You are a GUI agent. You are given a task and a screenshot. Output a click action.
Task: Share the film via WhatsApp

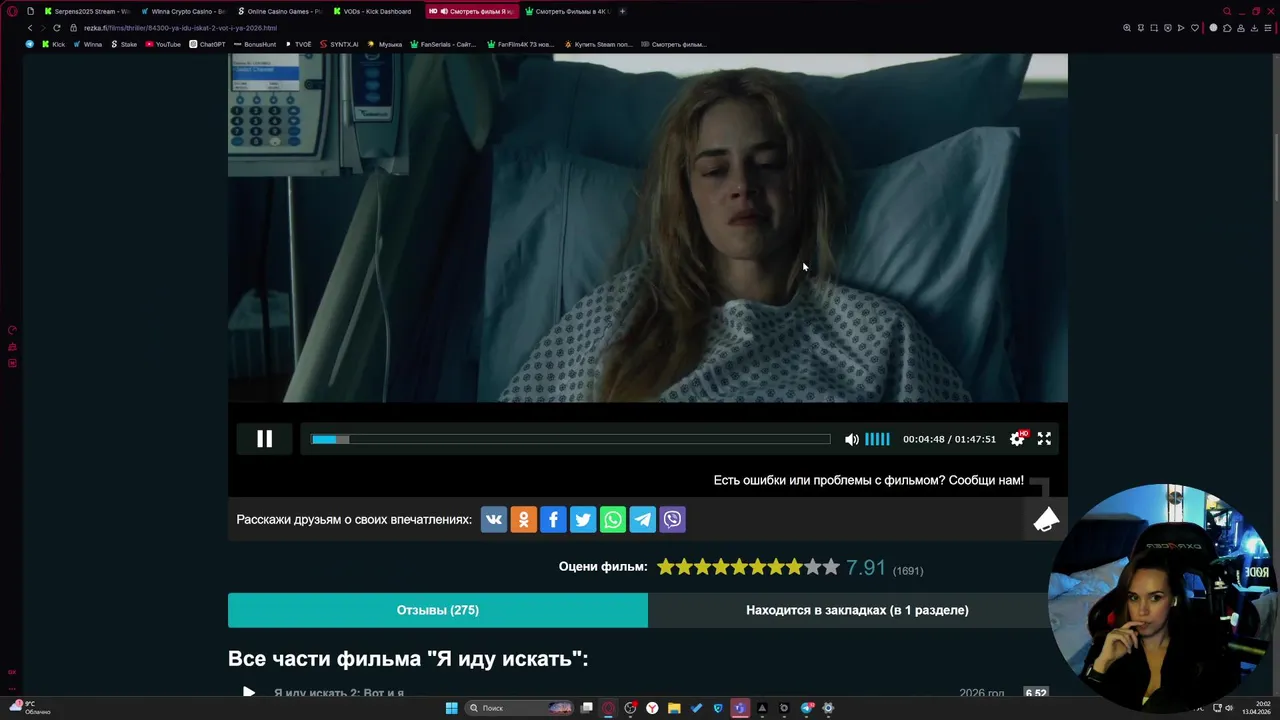613,519
